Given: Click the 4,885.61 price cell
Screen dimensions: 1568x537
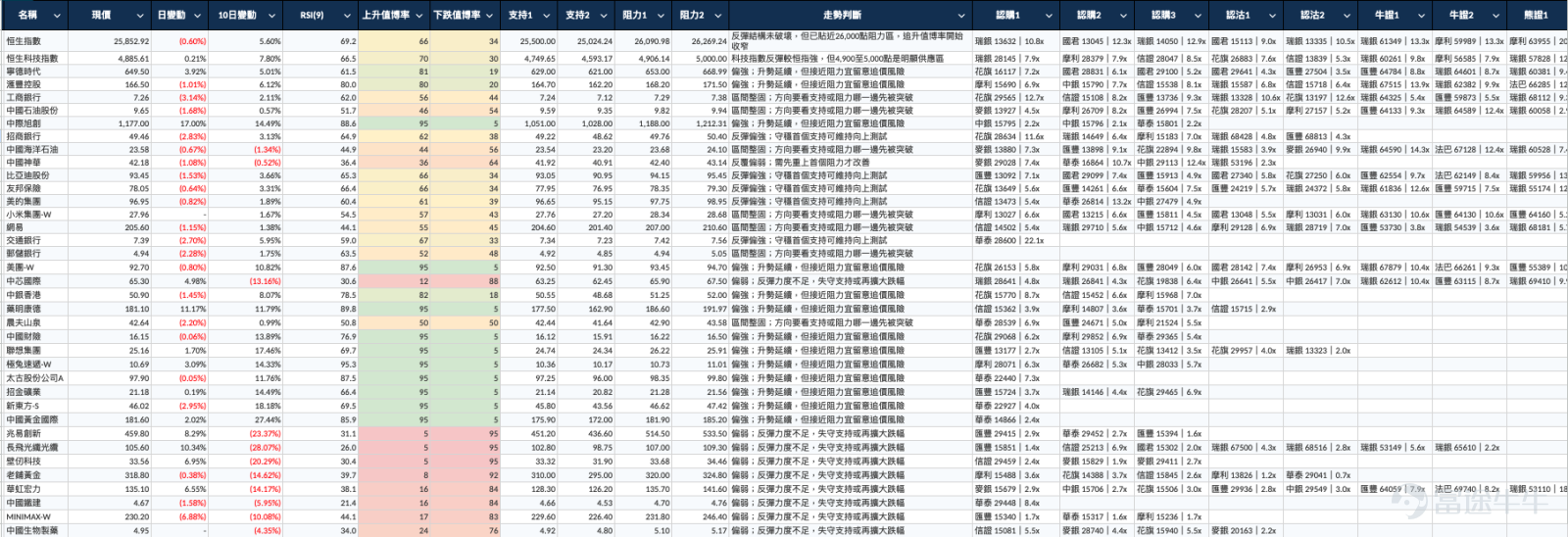Looking at the screenshot, I should point(111,59).
